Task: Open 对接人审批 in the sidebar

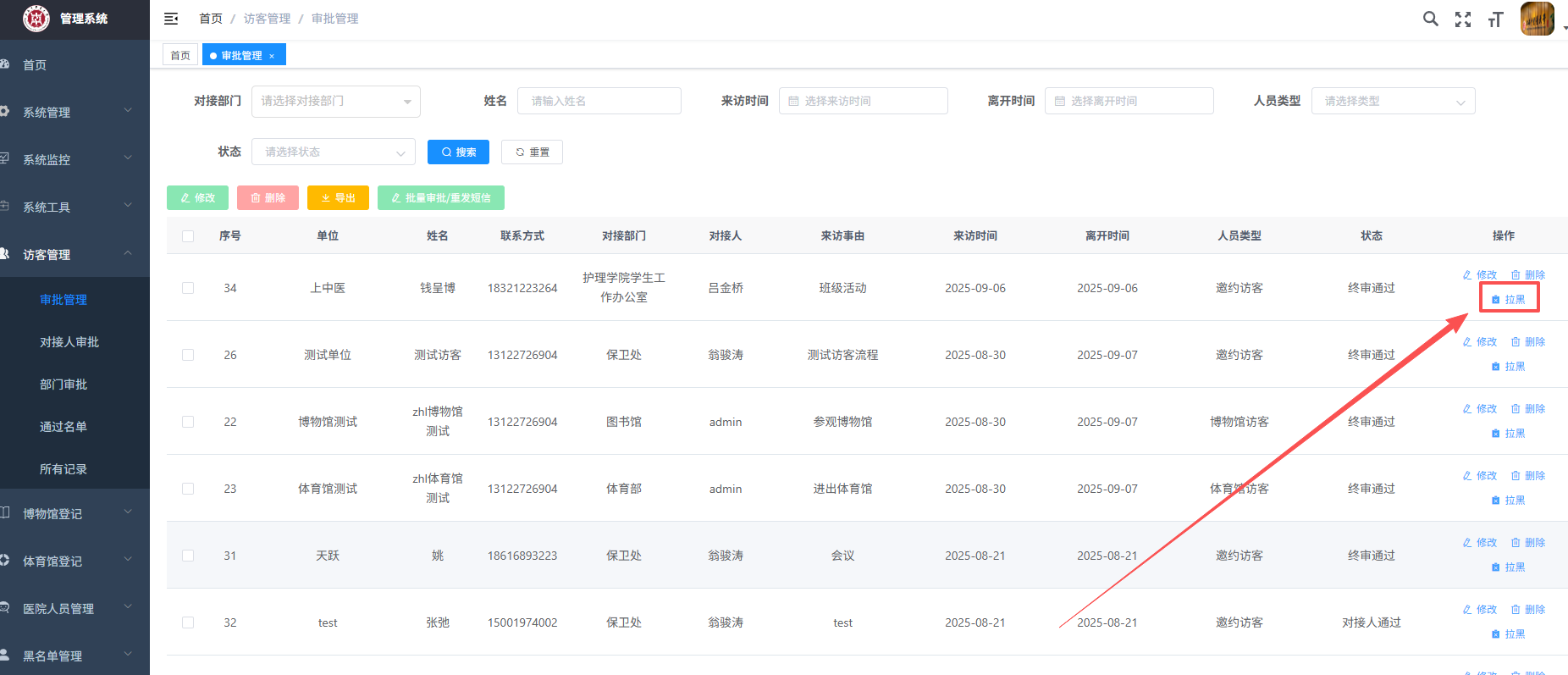Action: click(x=69, y=342)
